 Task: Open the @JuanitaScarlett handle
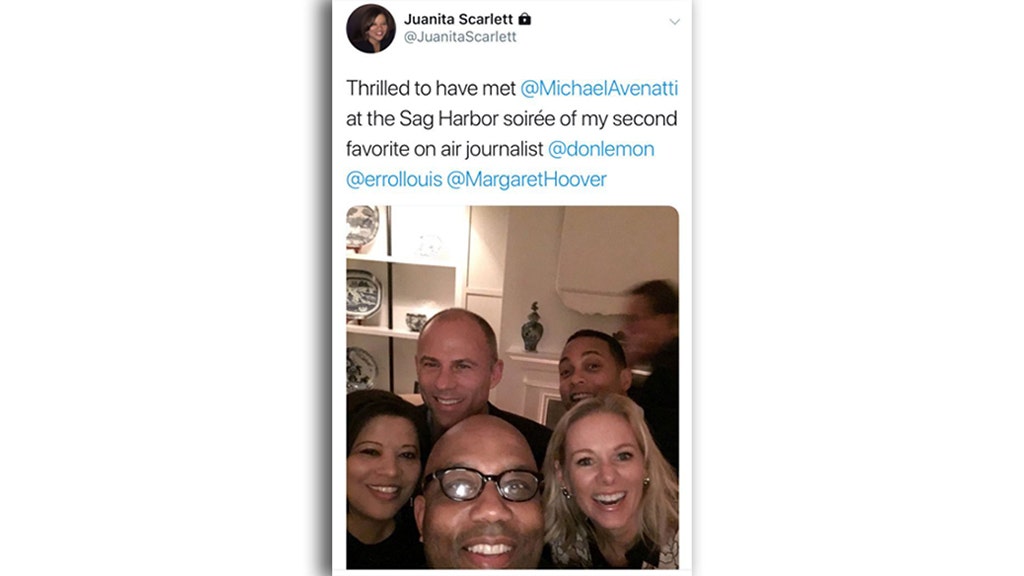[460, 37]
